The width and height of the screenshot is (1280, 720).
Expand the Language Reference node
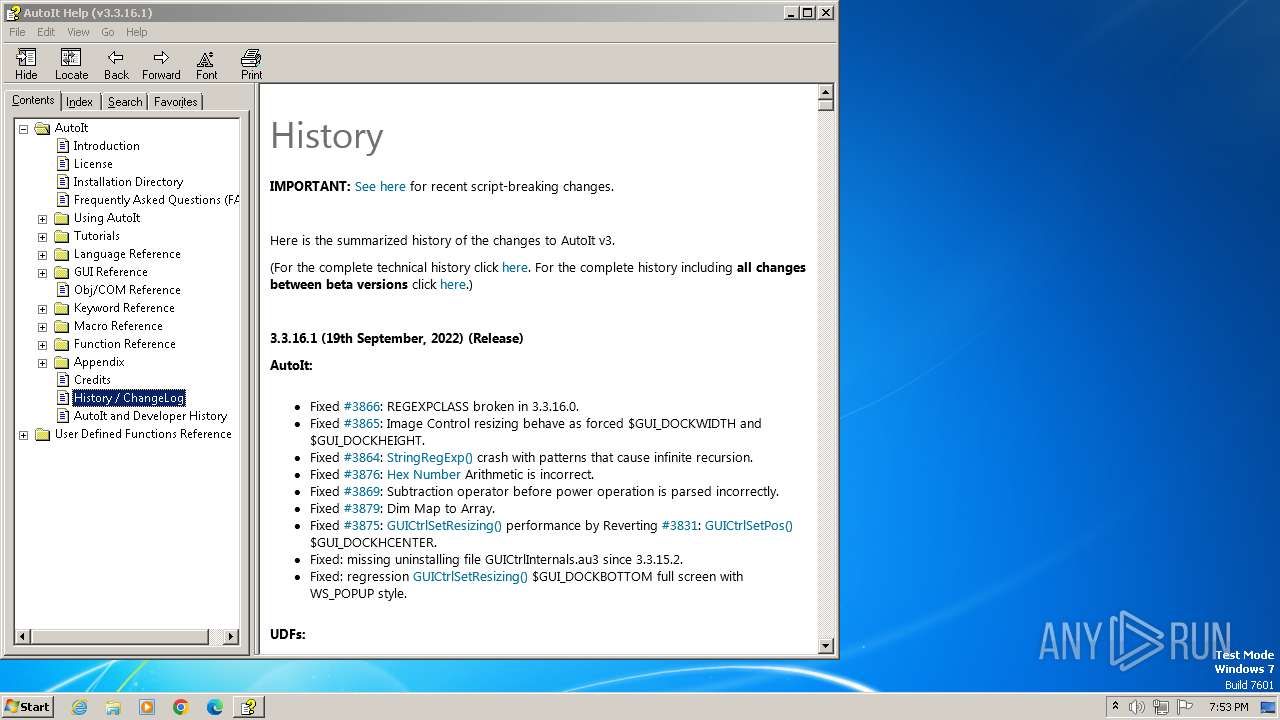42,254
